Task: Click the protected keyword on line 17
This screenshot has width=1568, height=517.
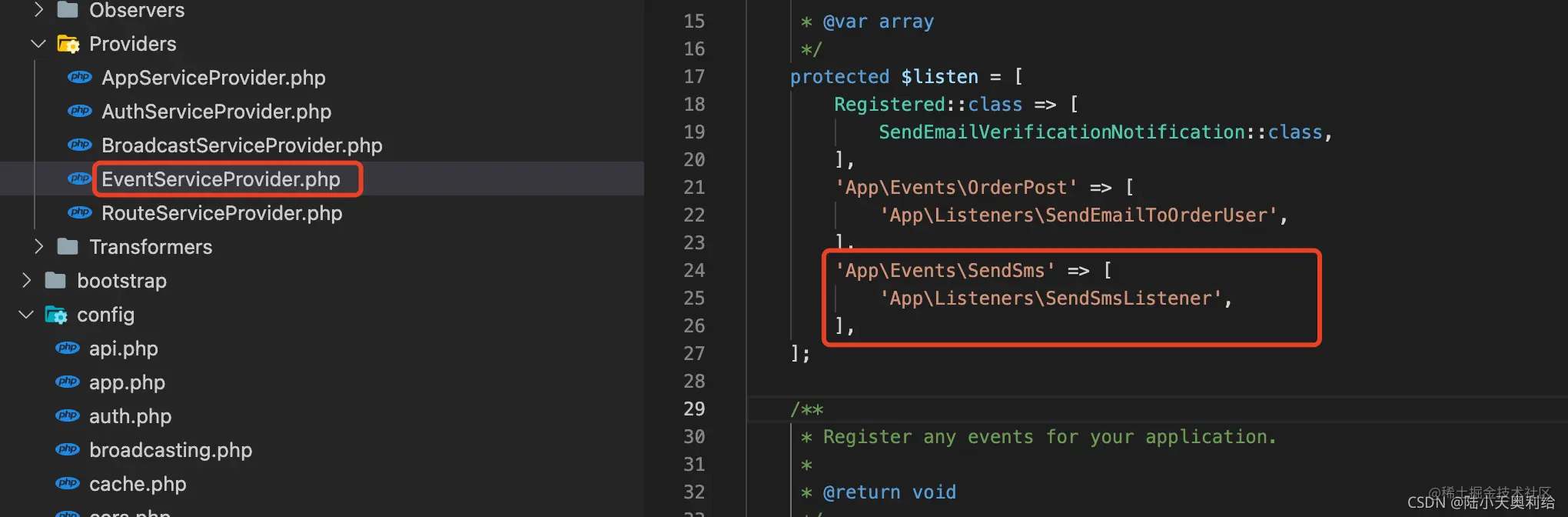Action: coord(839,77)
